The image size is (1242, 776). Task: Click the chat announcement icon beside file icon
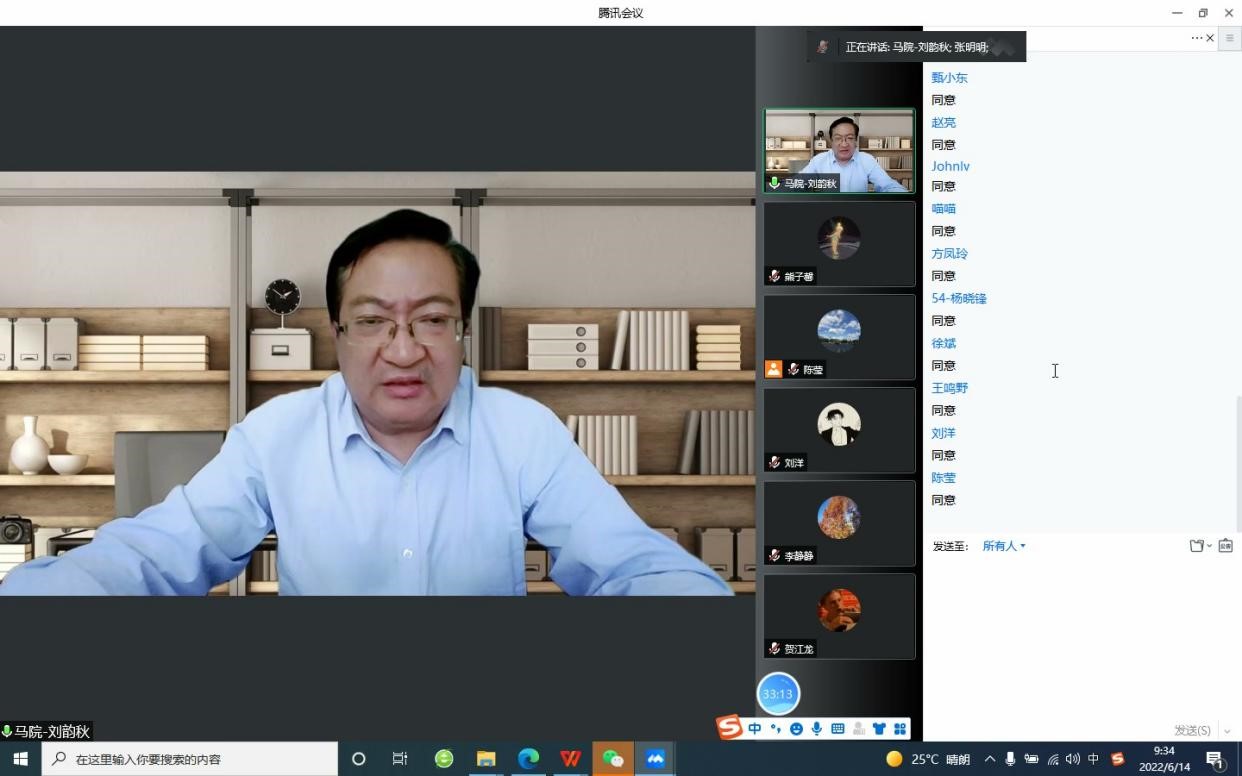click(x=1225, y=546)
